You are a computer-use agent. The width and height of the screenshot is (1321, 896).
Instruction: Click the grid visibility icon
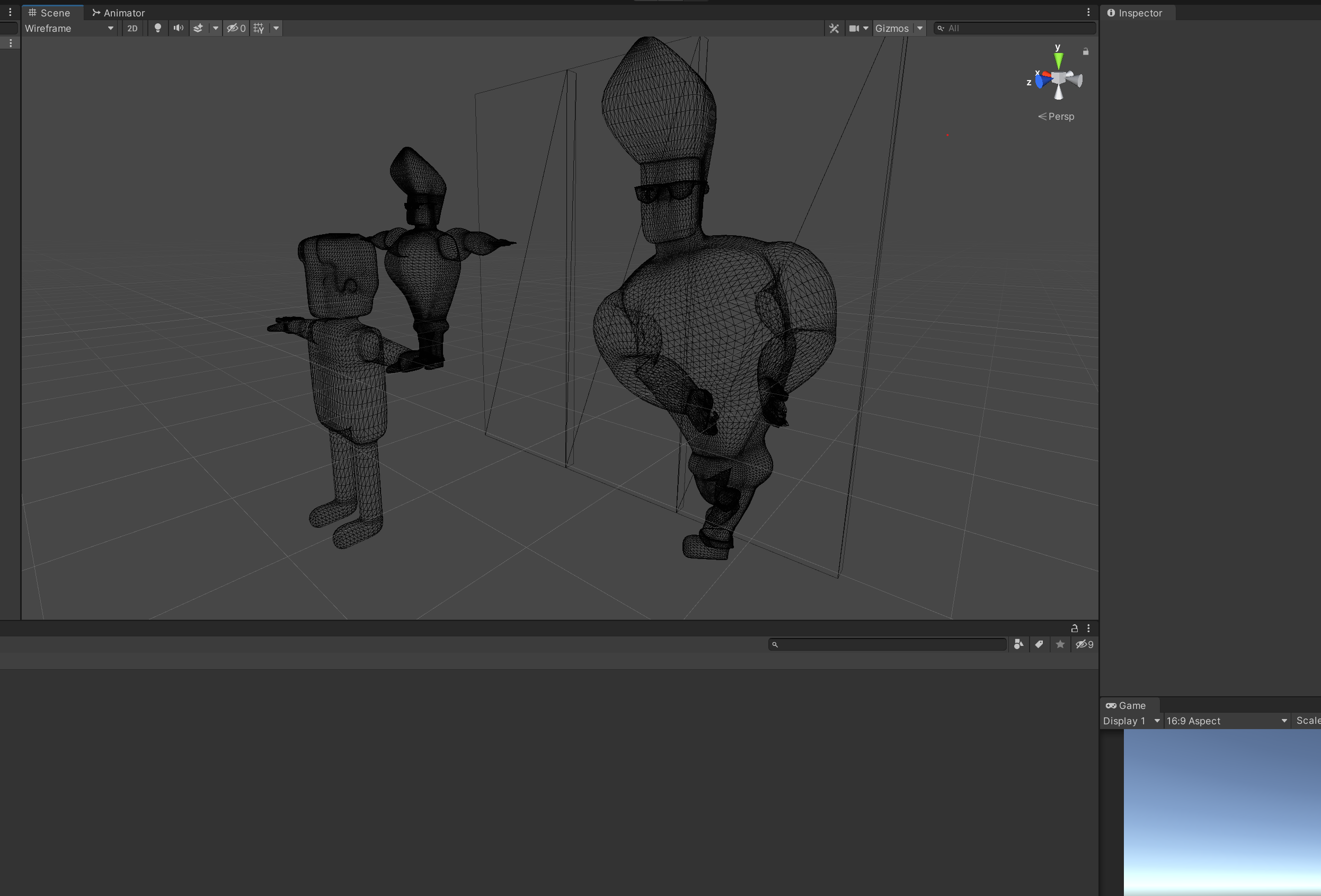258,28
